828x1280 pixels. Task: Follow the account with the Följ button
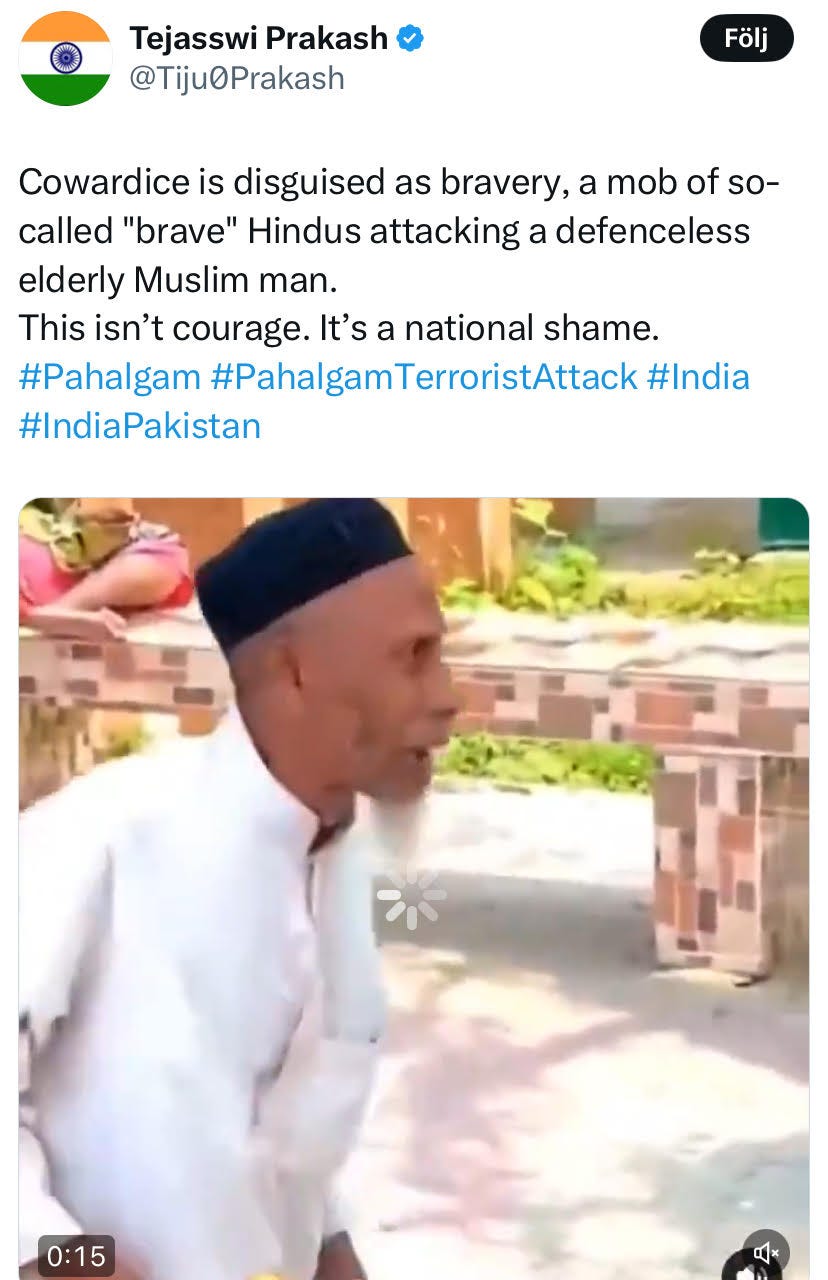point(746,39)
